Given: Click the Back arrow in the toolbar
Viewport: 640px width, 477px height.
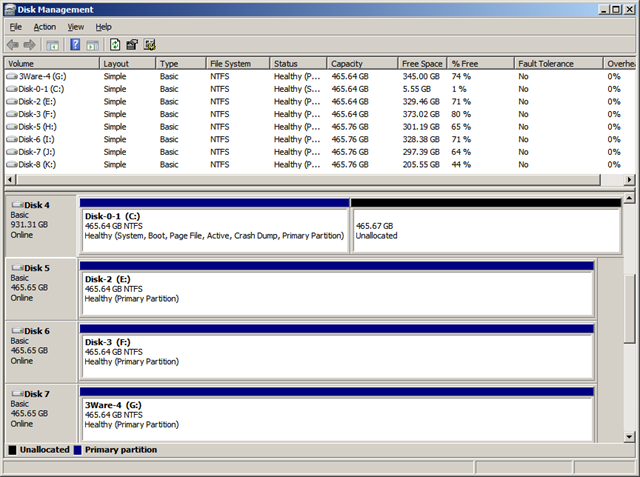Looking at the screenshot, I should coord(13,45).
